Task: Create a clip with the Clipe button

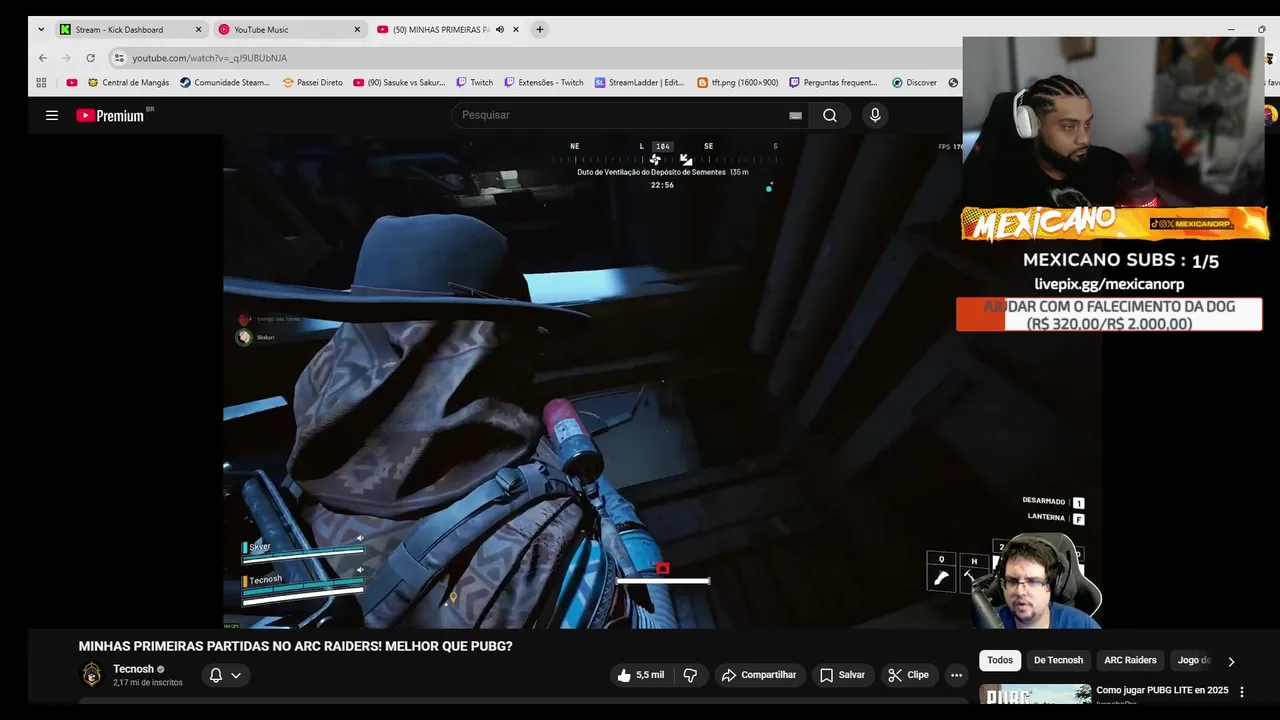Action: point(908,675)
